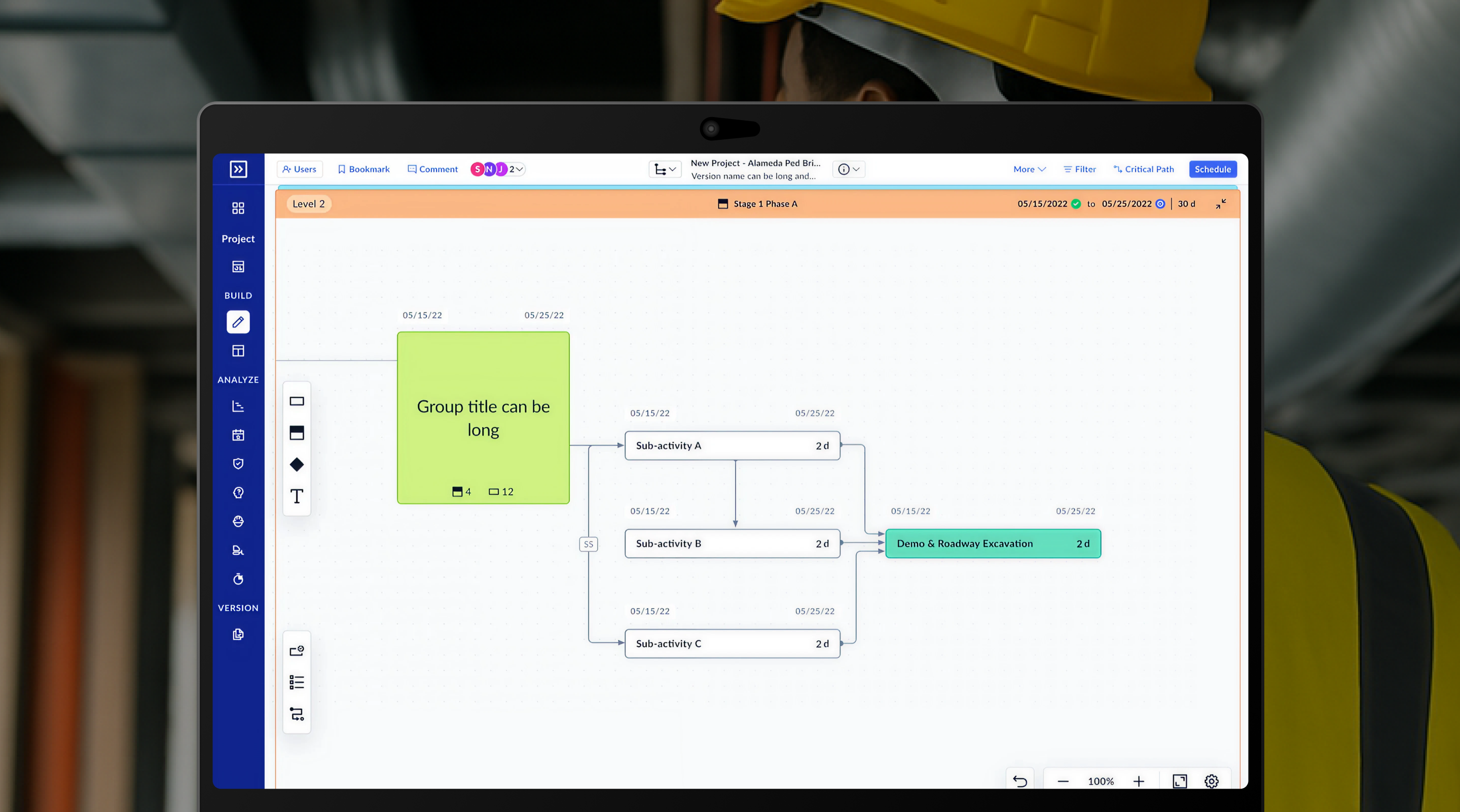Toggle the SS relationship label on the connector
The image size is (1460, 812).
point(588,544)
